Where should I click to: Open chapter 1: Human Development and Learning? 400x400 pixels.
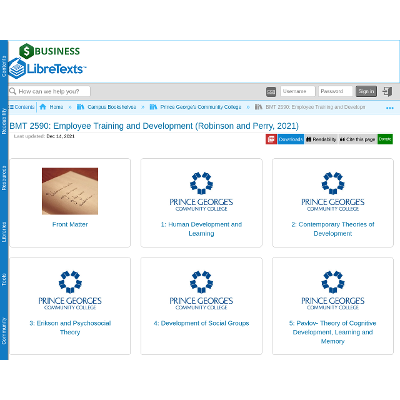pyautogui.click(x=201, y=229)
